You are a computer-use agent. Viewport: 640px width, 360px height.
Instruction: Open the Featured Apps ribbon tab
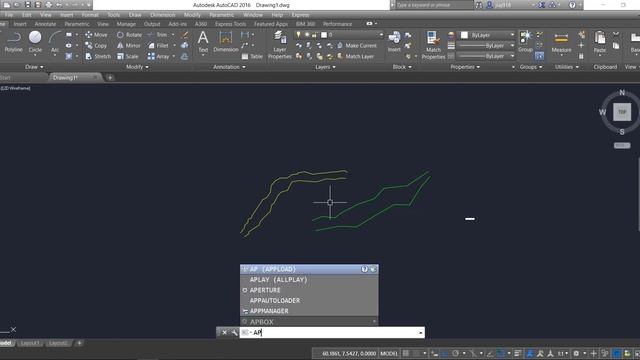(271, 24)
